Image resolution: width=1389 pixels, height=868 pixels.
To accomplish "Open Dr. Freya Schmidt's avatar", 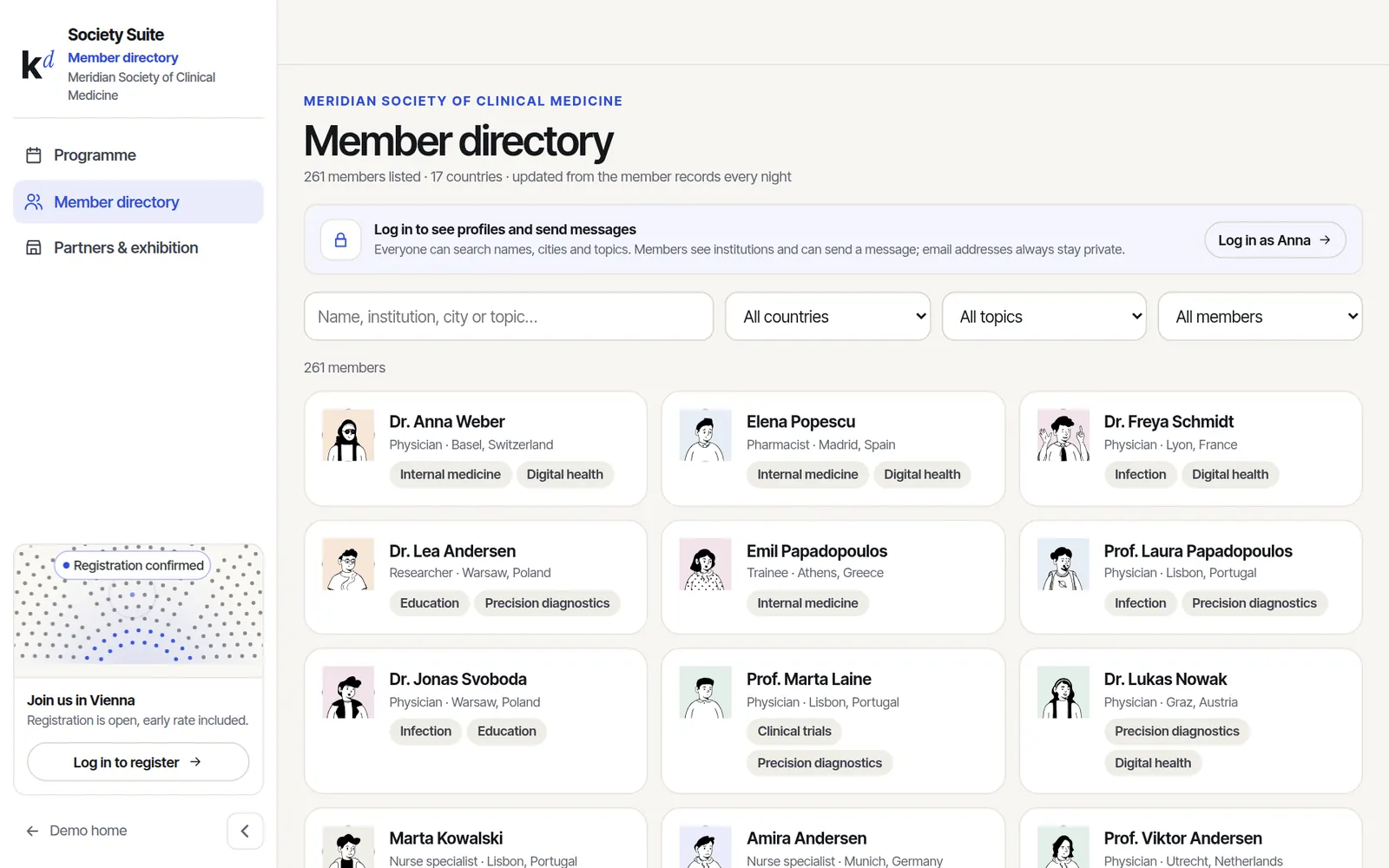I will [x=1063, y=435].
